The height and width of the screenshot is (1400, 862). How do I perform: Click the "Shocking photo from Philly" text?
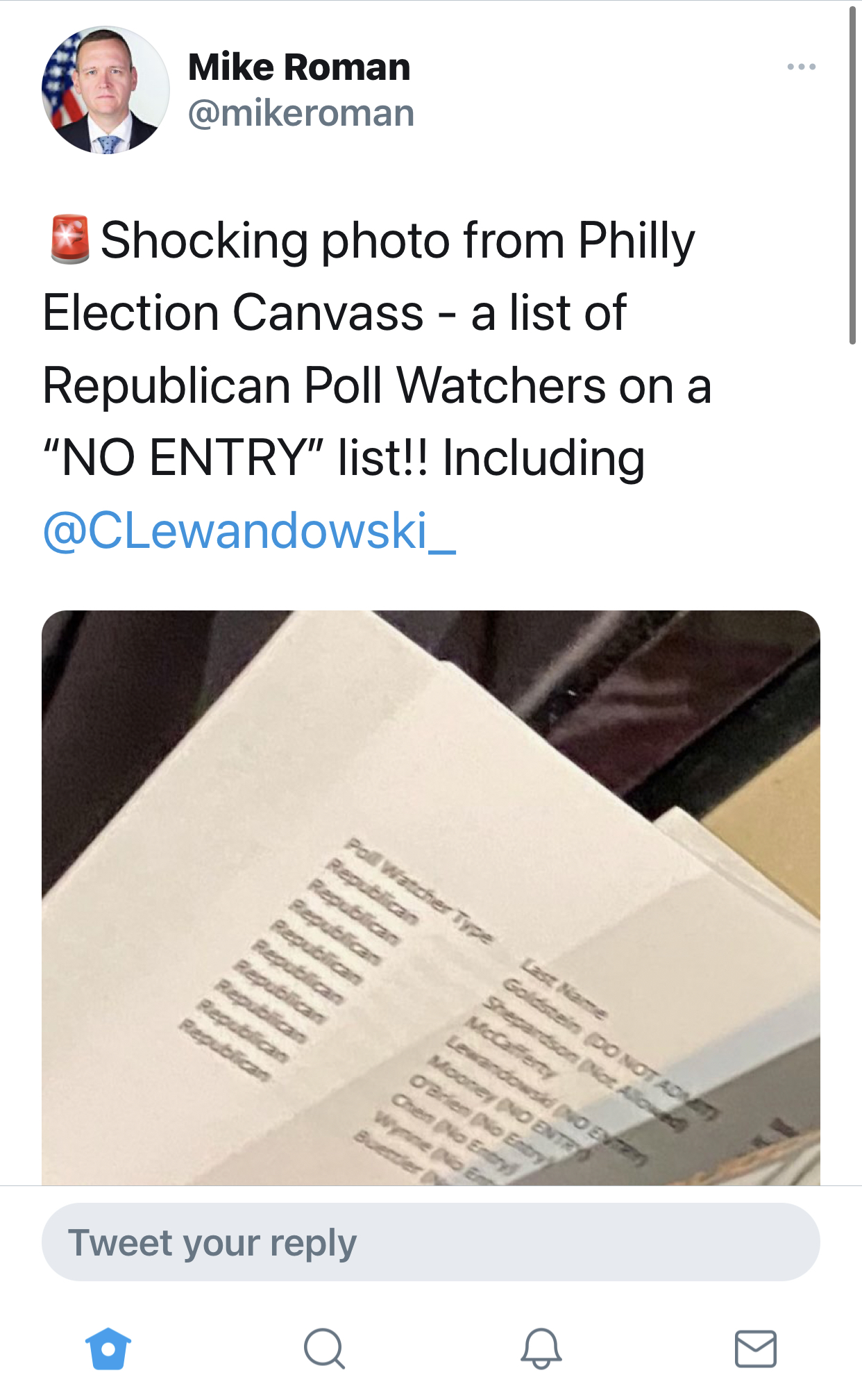click(397, 241)
